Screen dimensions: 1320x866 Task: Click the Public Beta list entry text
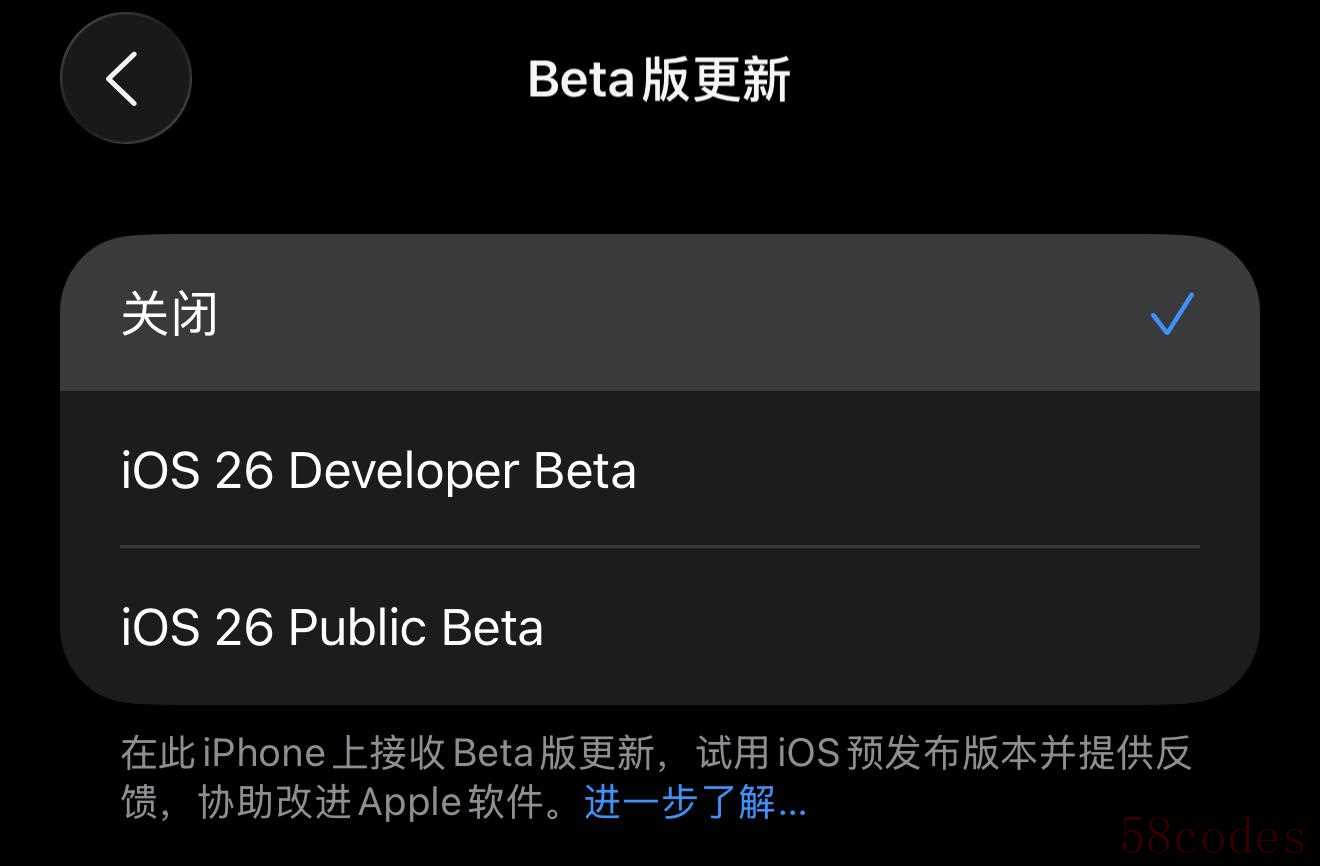[x=332, y=628]
